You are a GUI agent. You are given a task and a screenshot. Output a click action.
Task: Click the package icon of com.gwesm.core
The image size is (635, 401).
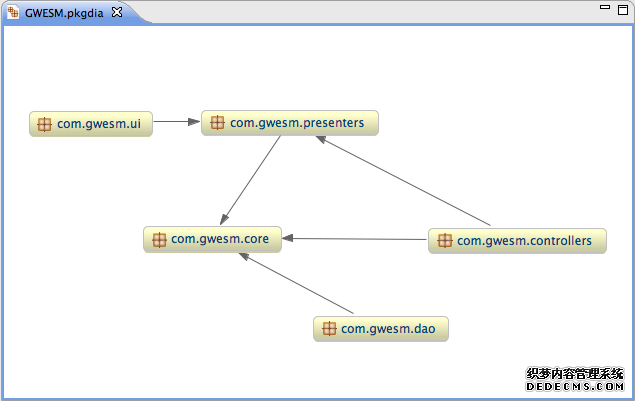click(159, 240)
